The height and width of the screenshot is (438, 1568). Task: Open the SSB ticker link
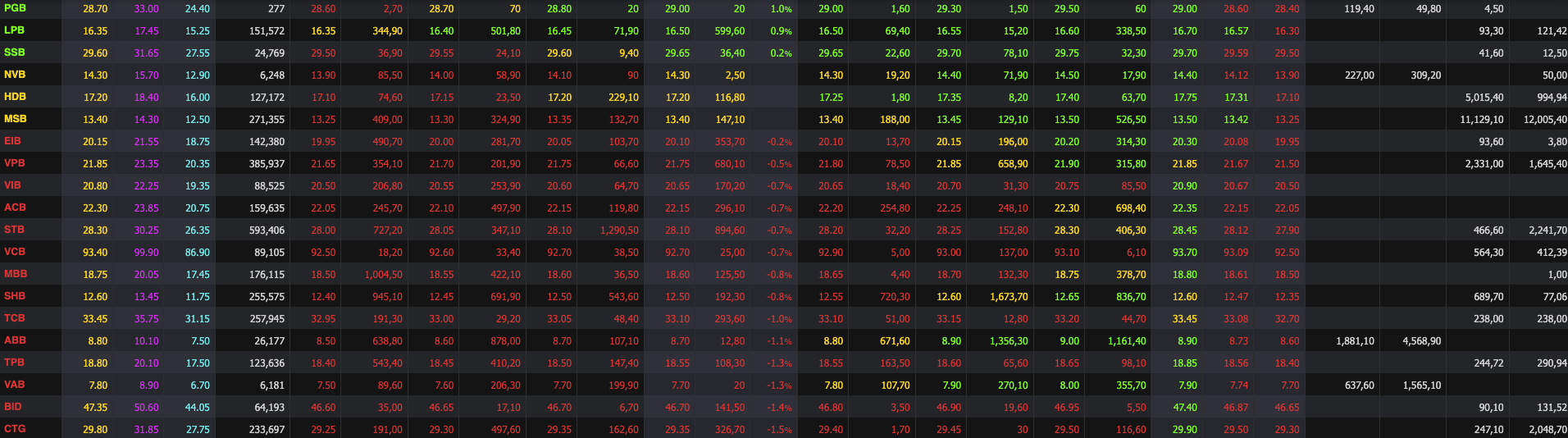(x=15, y=52)
